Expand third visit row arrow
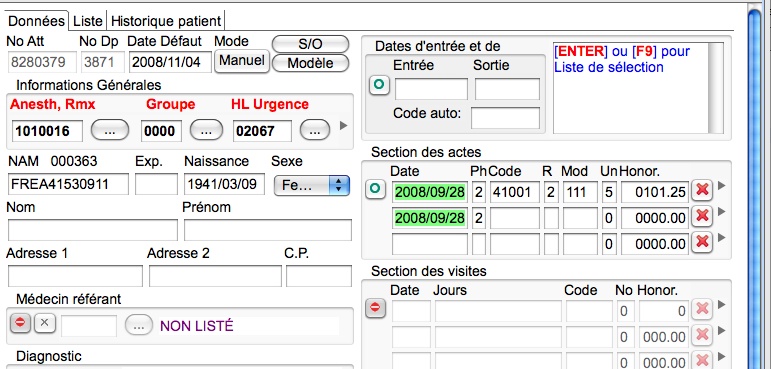The image size is (771, 369). 721,356
